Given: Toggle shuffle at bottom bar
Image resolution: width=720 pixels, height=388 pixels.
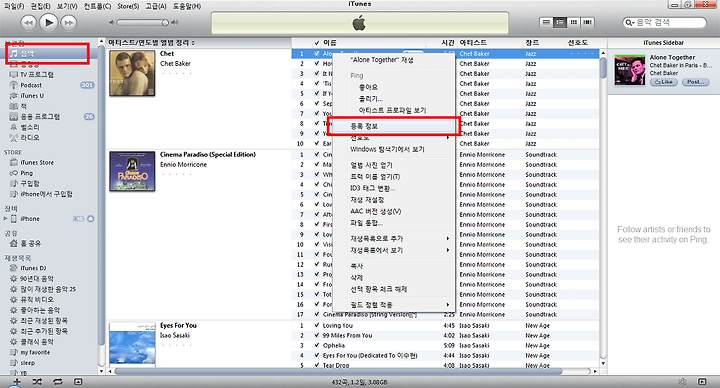Looking at the screenshot, I should tap(37, 382).
